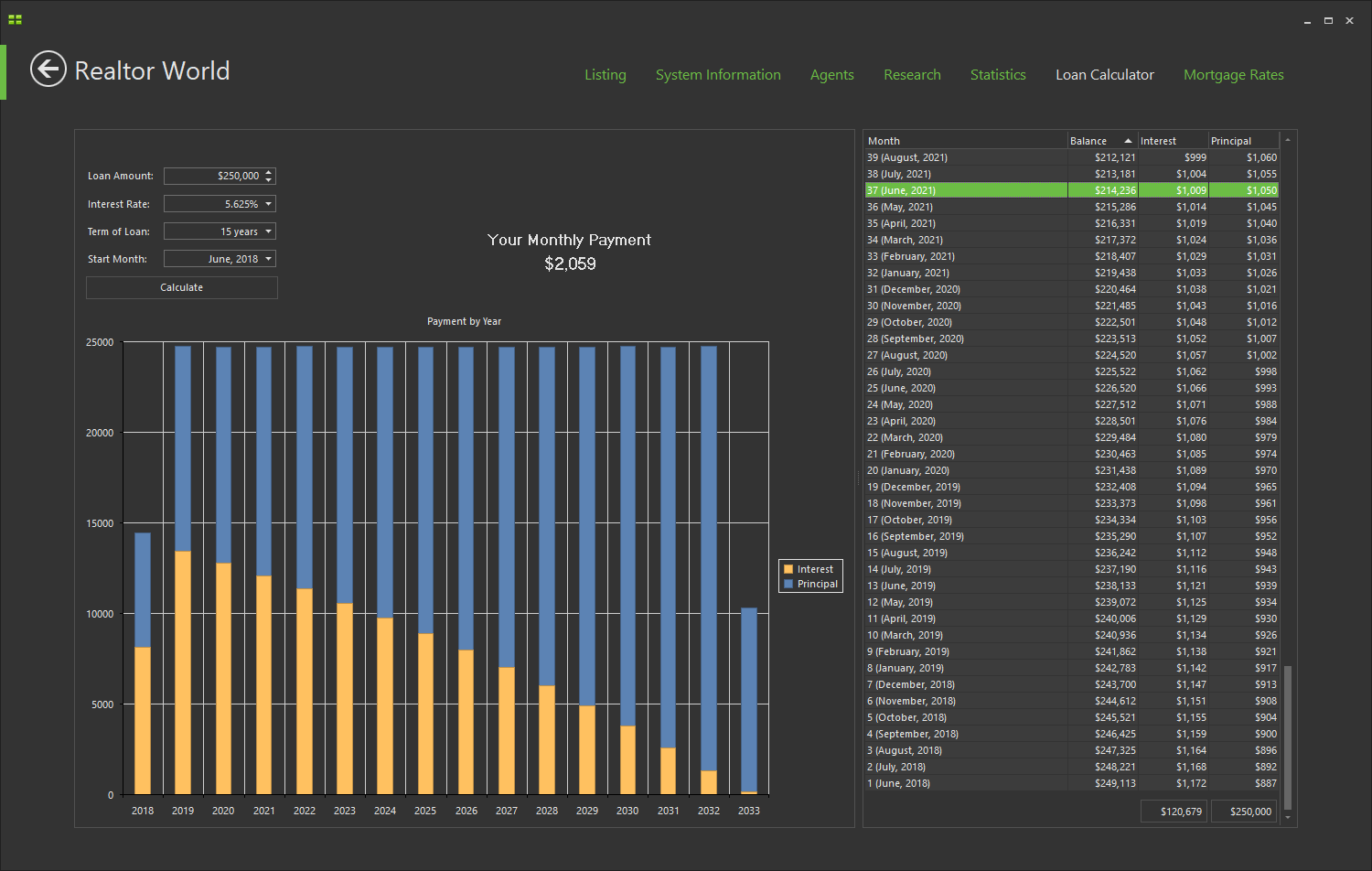Viewport: 1372px width, 871px height.
Task: Click the sort arrow on the Balance column
Action: click(x=1127, y=140)
